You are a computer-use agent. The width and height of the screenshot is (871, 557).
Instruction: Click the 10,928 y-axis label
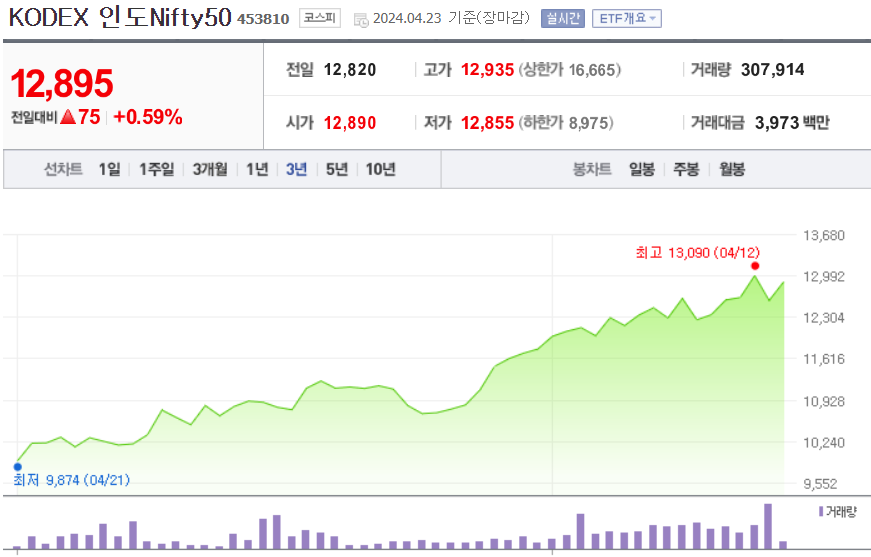[824, 402]
